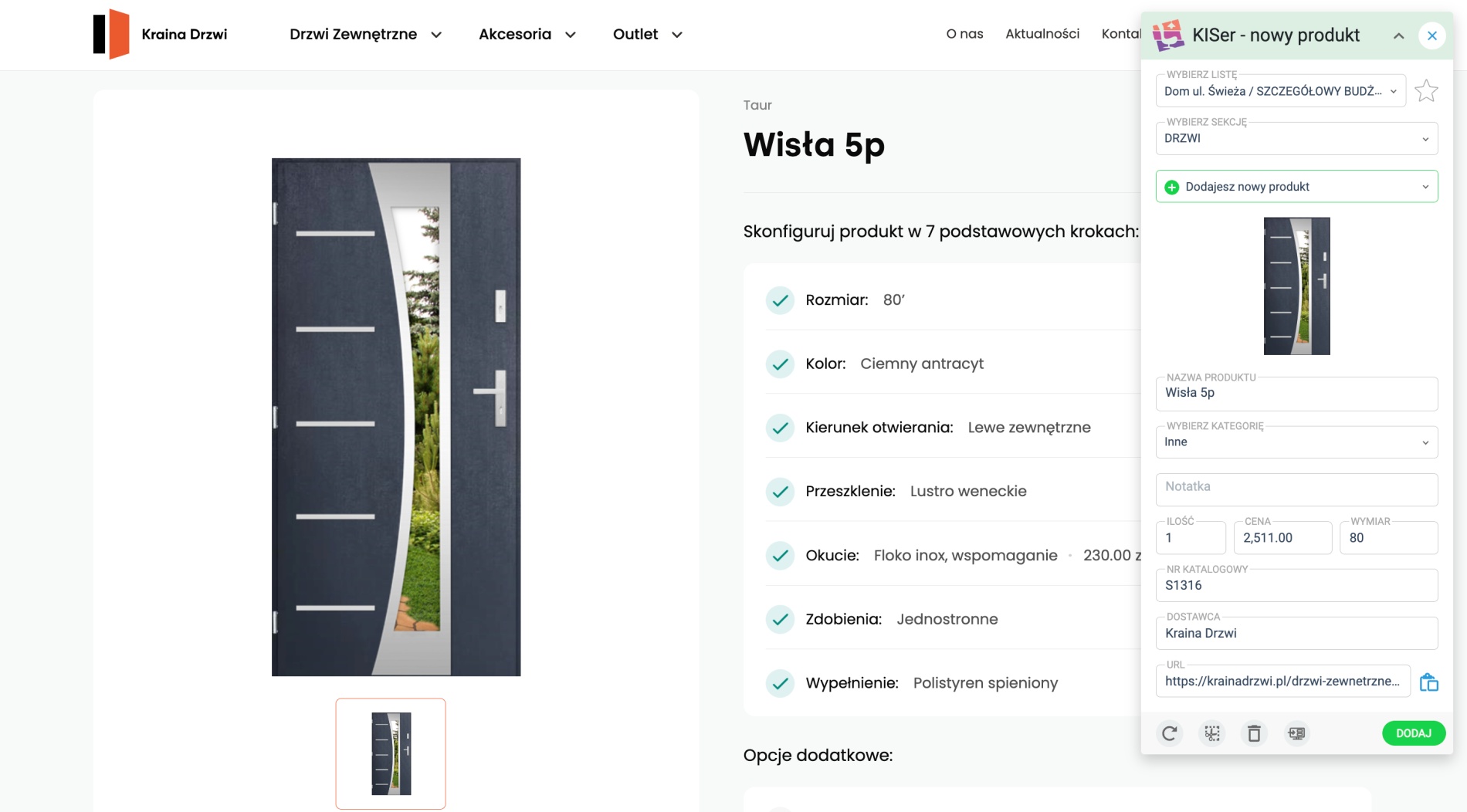Click the scissors screen-clip icon
Viewport: 1467px width, 812px height.
[x=1212, y=733]
